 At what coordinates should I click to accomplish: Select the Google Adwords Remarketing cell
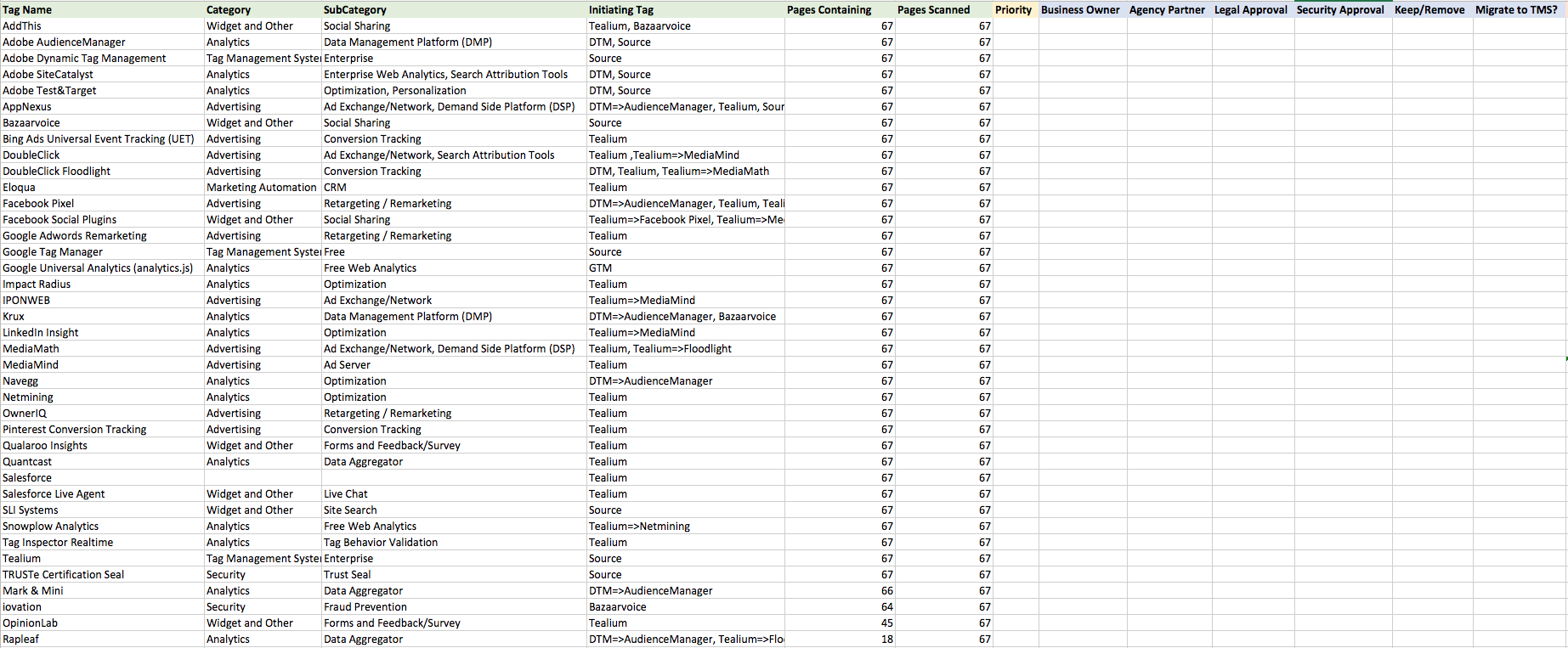tap(102, 235)
